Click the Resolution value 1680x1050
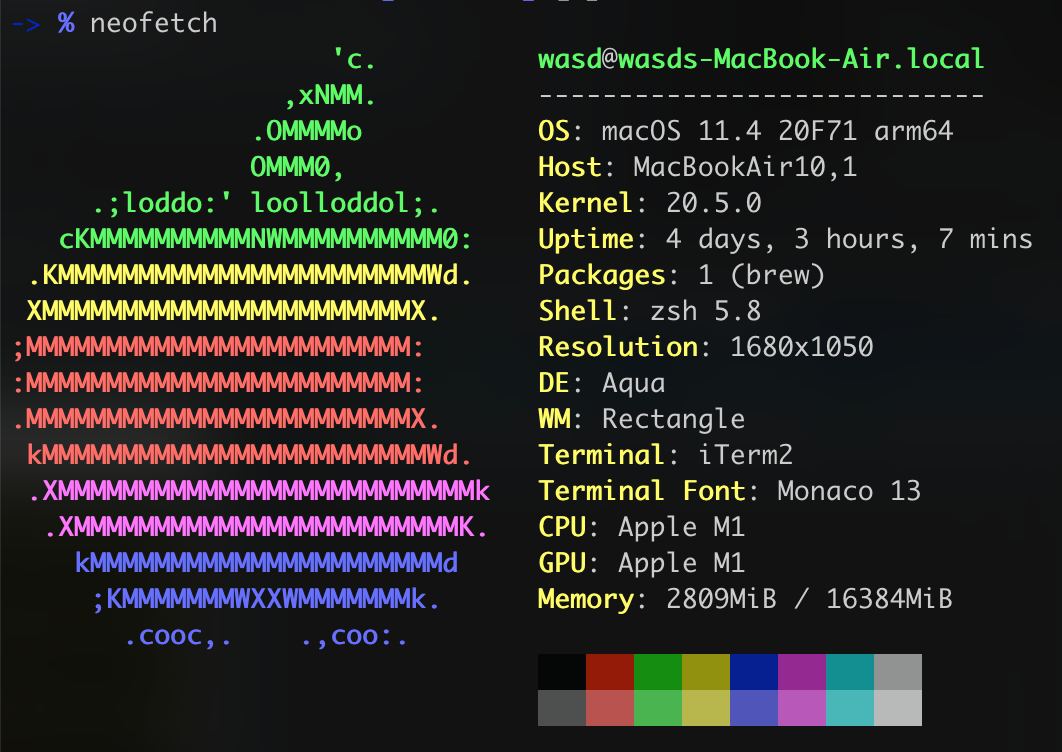The image size is (1062, 752). point(801,347)
